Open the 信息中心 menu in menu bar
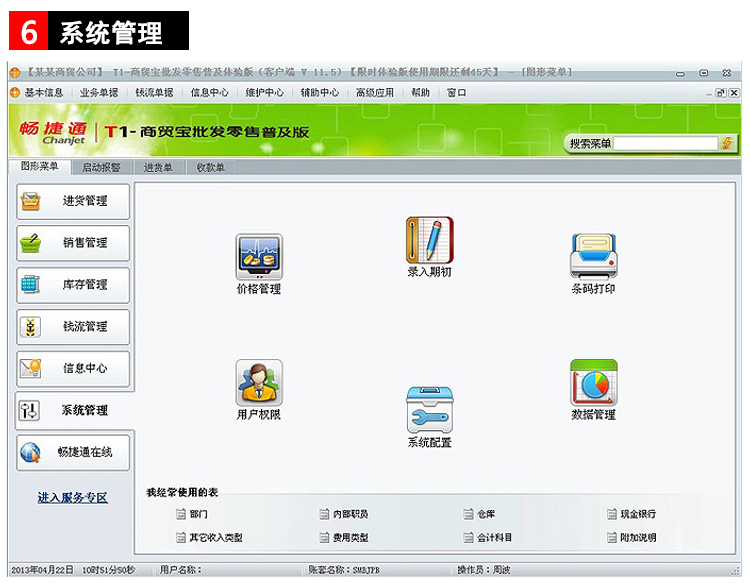This screenshot has height=583, width=750. point(210,92)
